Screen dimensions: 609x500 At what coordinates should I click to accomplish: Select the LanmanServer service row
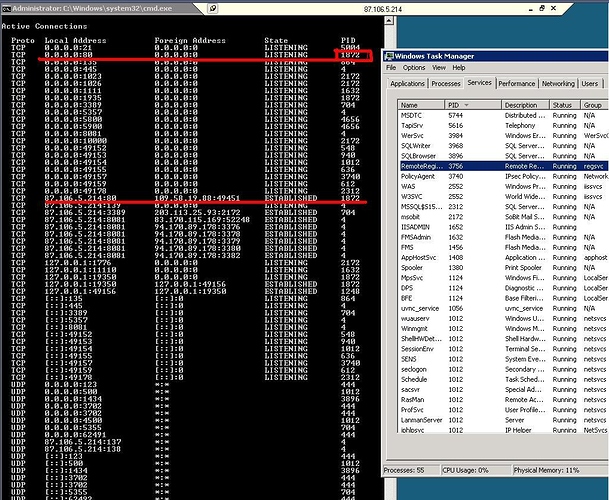(503, 420)
